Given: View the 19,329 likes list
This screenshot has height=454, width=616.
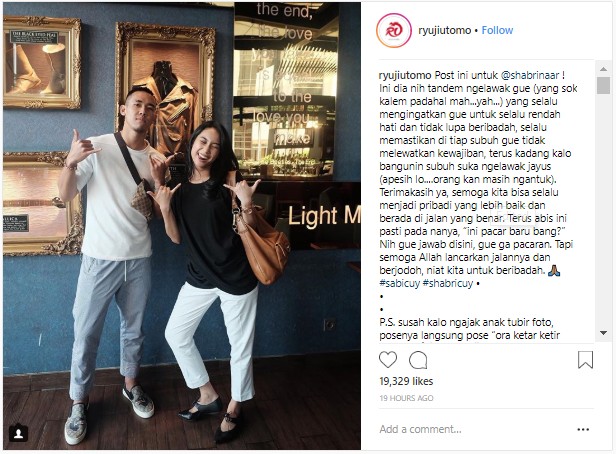Looking at the screenshot, I should click(x=406, y=381).
